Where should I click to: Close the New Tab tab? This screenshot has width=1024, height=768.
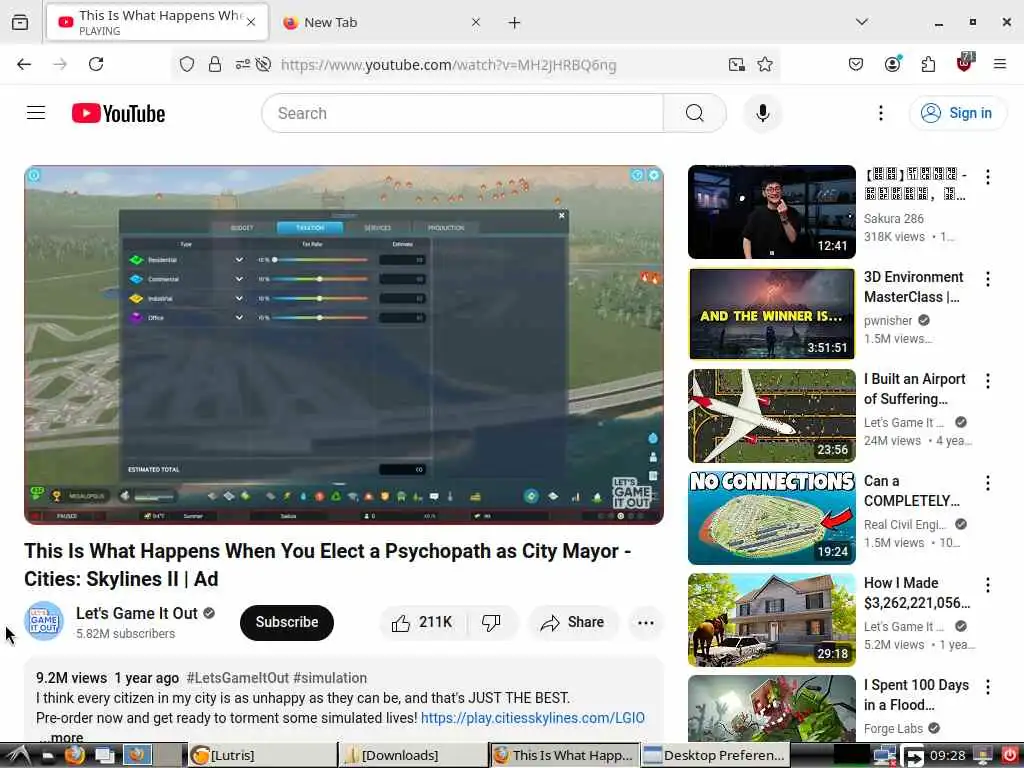point(475,22)
